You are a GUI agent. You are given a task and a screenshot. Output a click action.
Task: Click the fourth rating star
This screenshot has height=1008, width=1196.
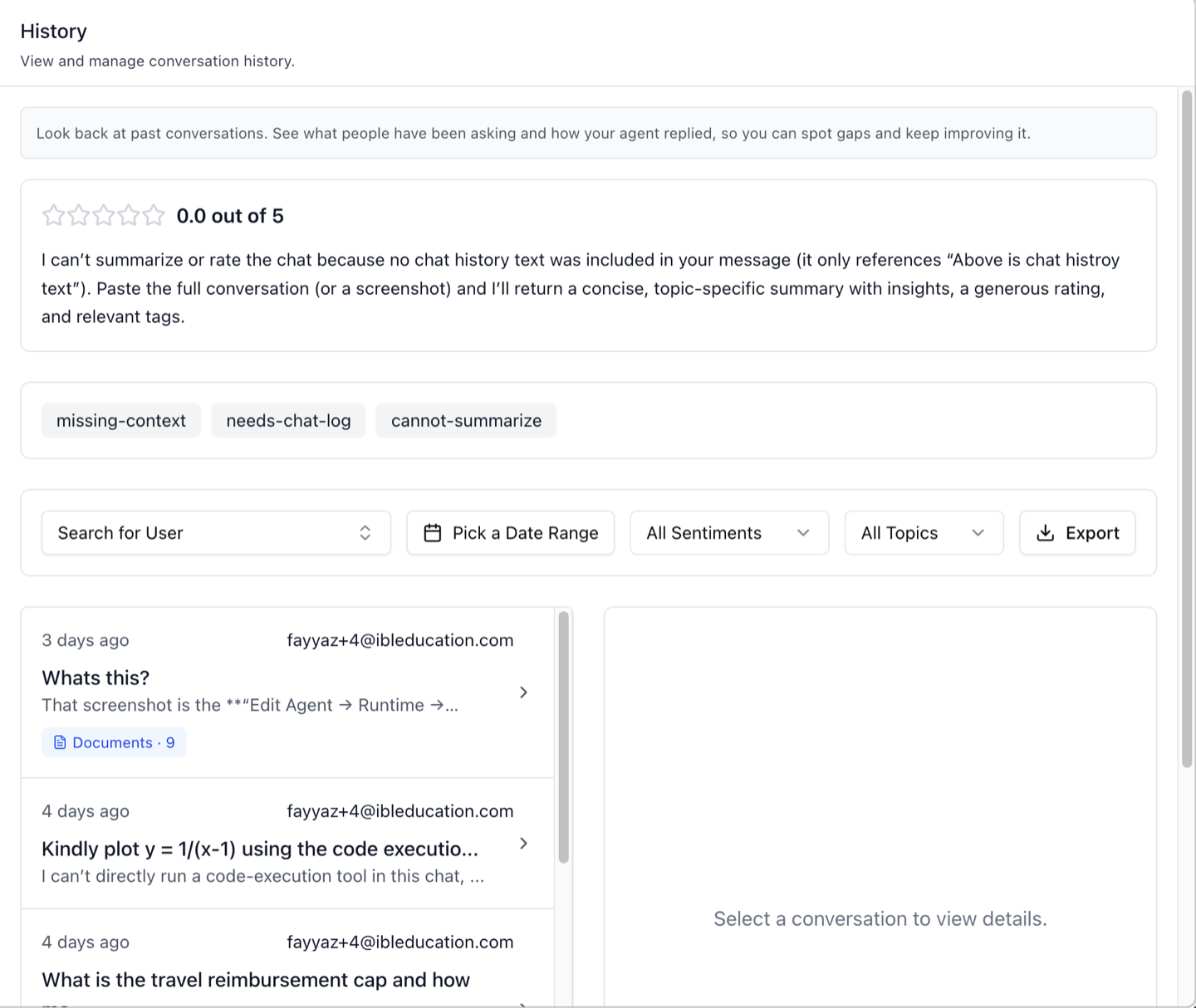[129, 216]
